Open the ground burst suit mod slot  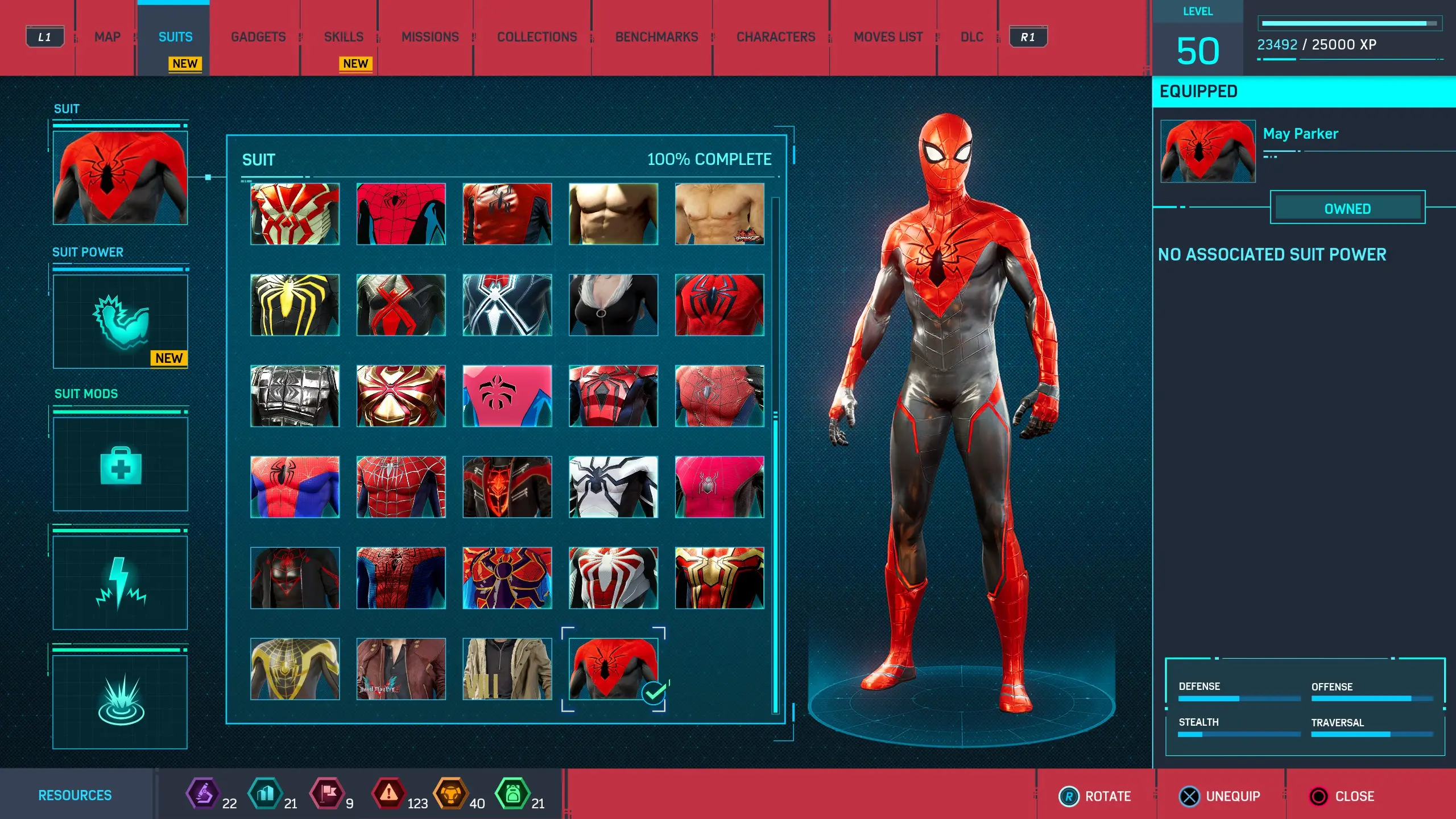tap(120, 702)
